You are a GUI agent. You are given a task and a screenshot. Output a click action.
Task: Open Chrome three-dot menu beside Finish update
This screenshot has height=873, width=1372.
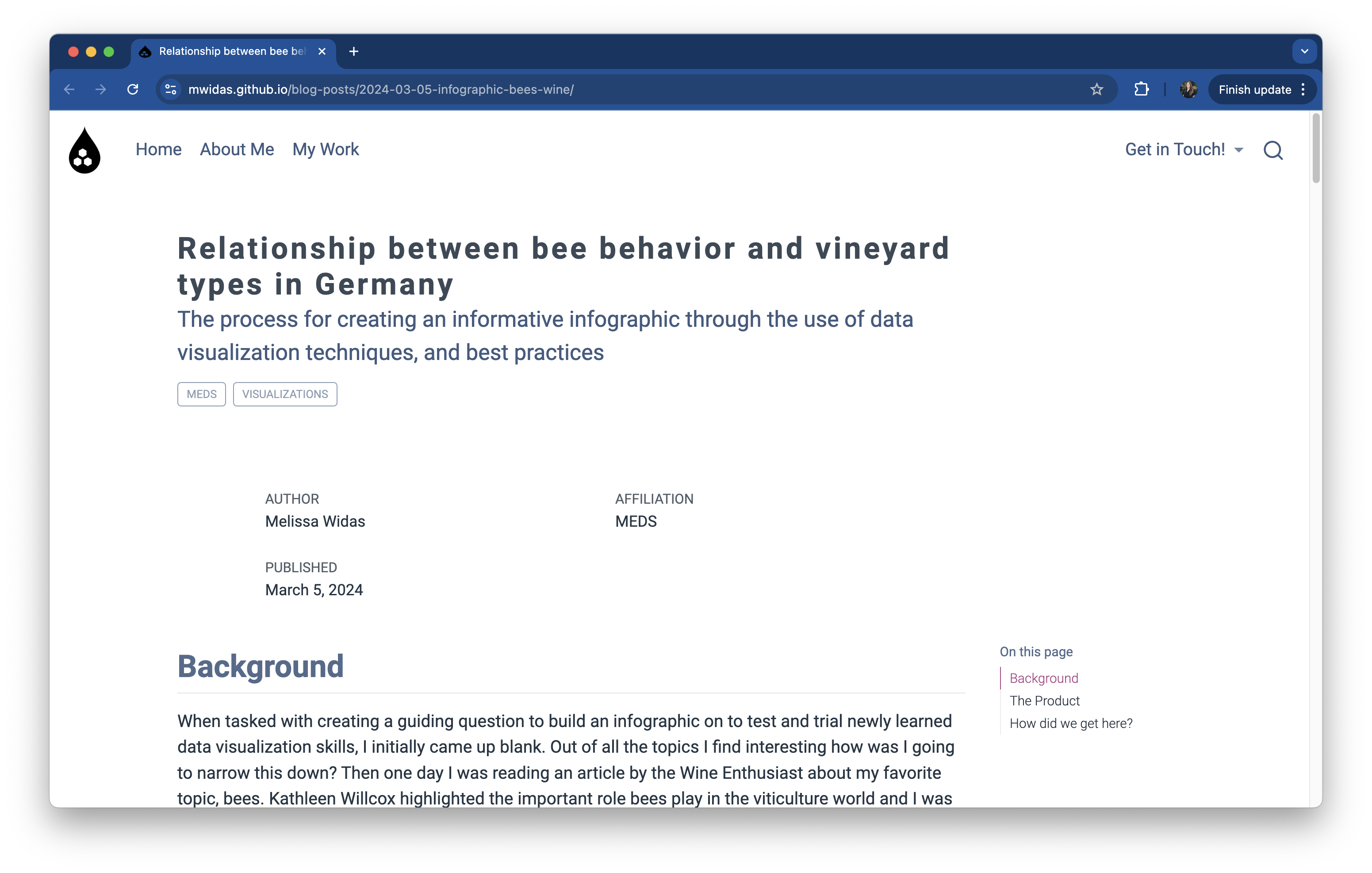pyautogui.click(x=1303, y=89)
